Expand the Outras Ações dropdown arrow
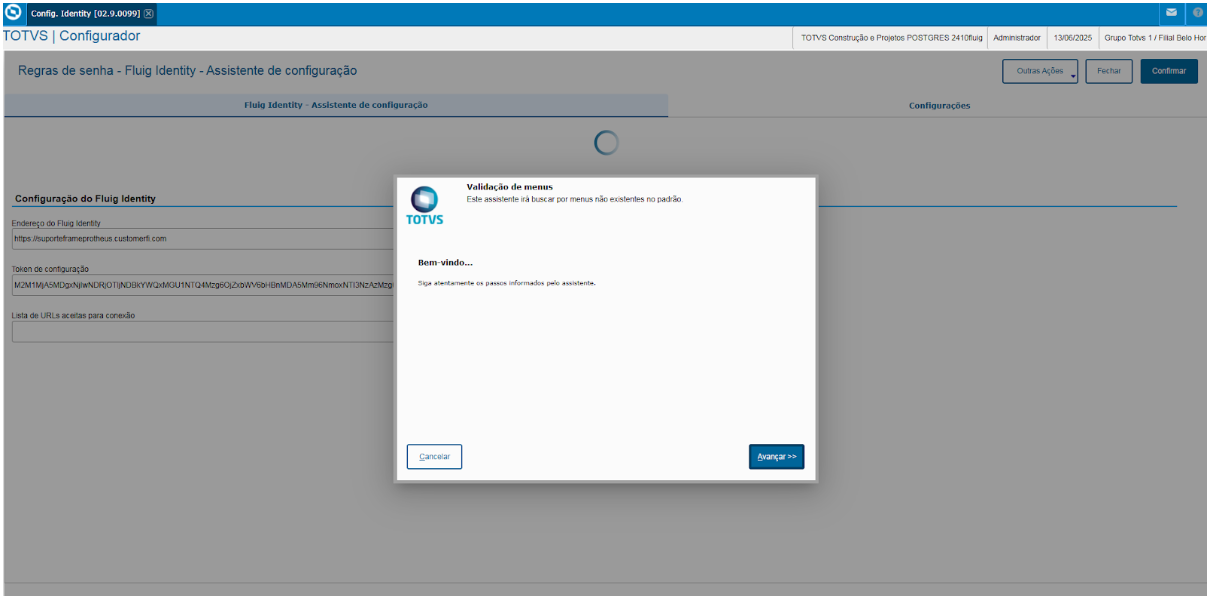This screenshot has width=1212, height=596. (x=1072, y=74)
